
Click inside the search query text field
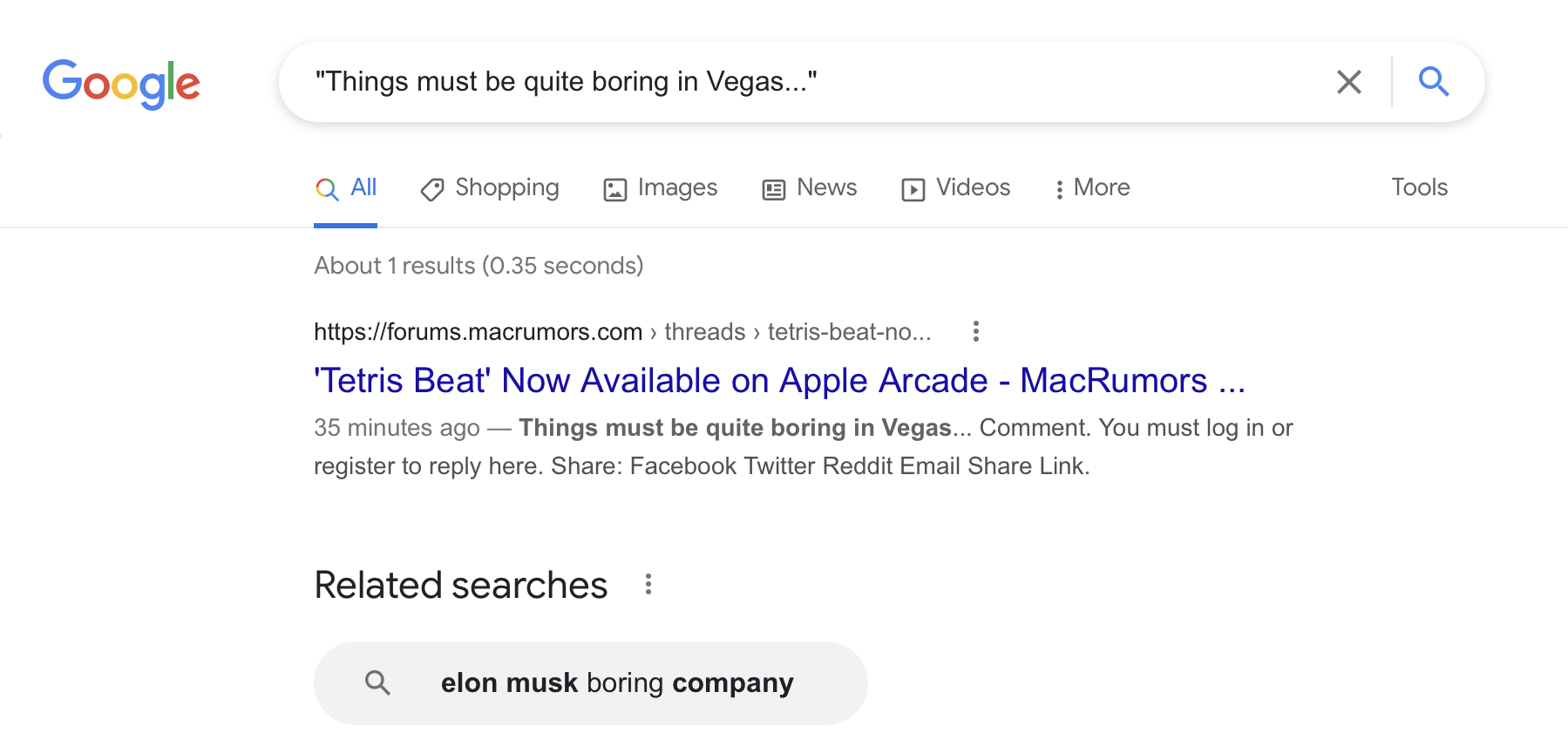[784, 82]
